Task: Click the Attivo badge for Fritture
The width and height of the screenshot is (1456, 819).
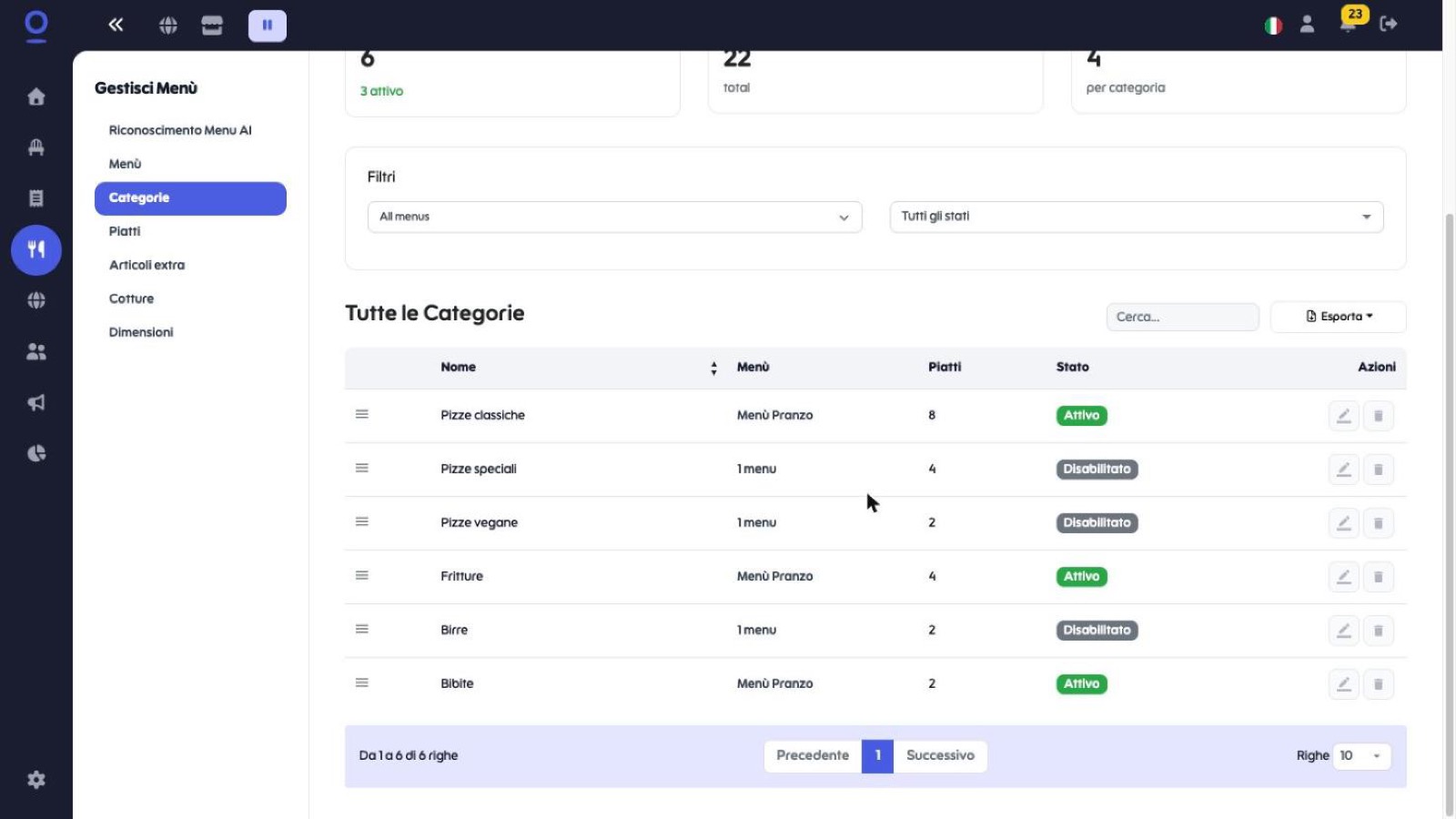Action: (x=1082, y=577)
